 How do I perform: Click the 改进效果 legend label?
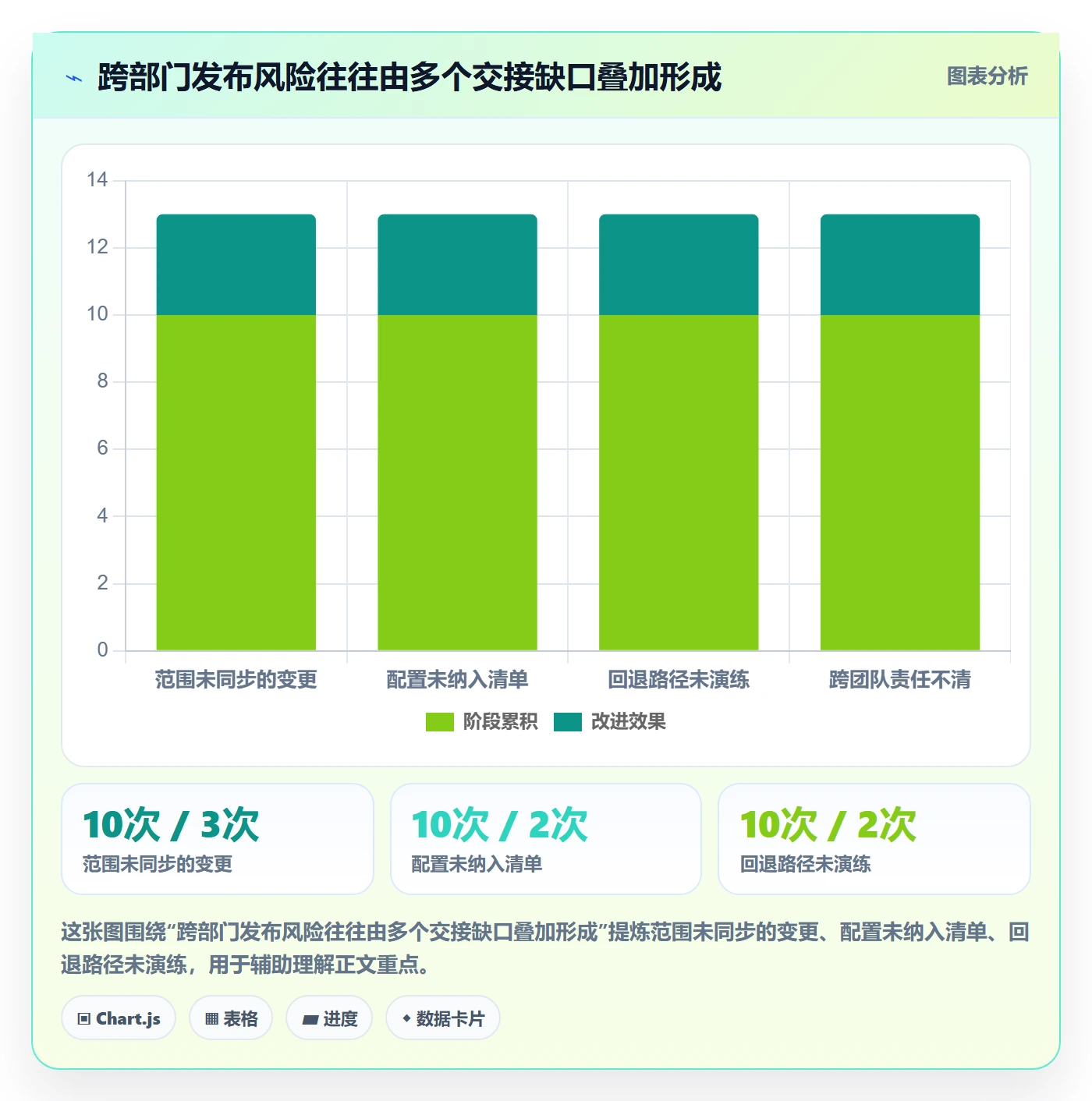click(x=628, y=722)
